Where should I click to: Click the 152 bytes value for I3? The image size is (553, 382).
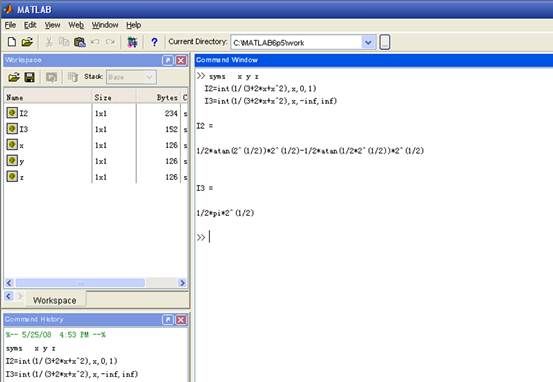click(171, 129)
